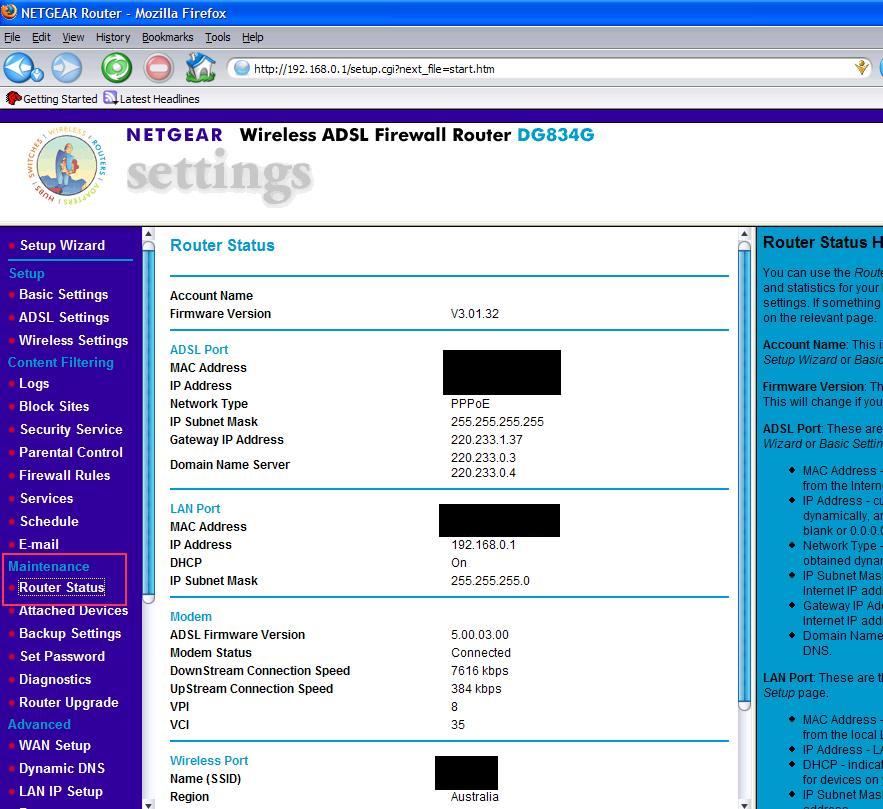This screenshot has width=883, height=809.
Task: Click the network type value PPPoE
Action: click(x=470, y=404)
